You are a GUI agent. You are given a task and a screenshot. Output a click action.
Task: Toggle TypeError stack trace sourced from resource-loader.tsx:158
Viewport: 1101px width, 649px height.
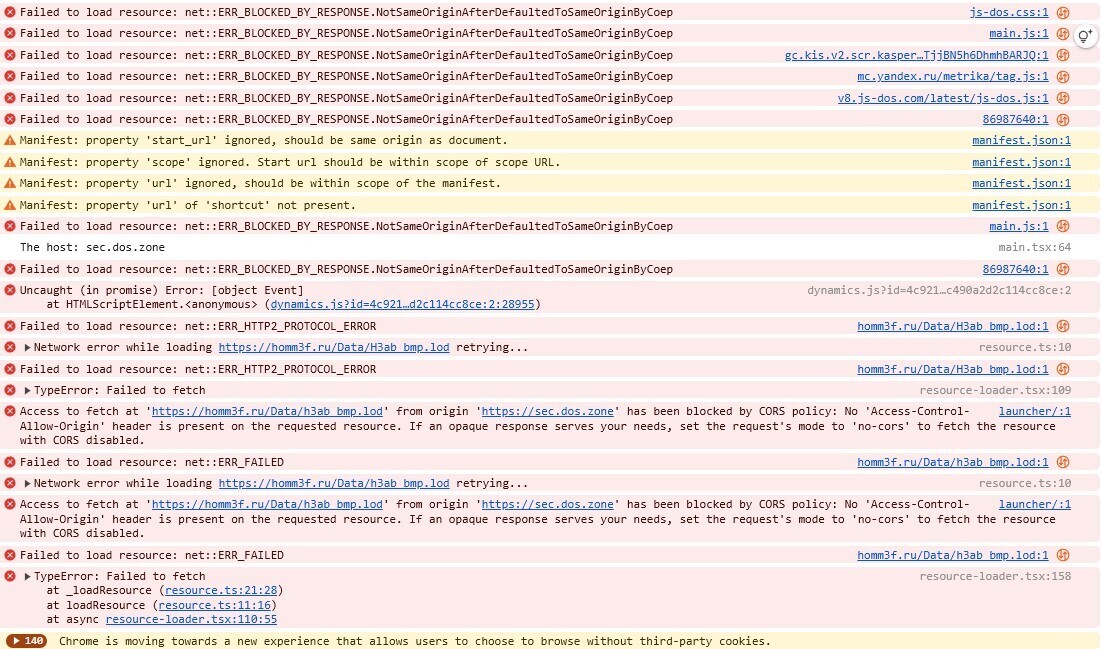tap(27, 577)
